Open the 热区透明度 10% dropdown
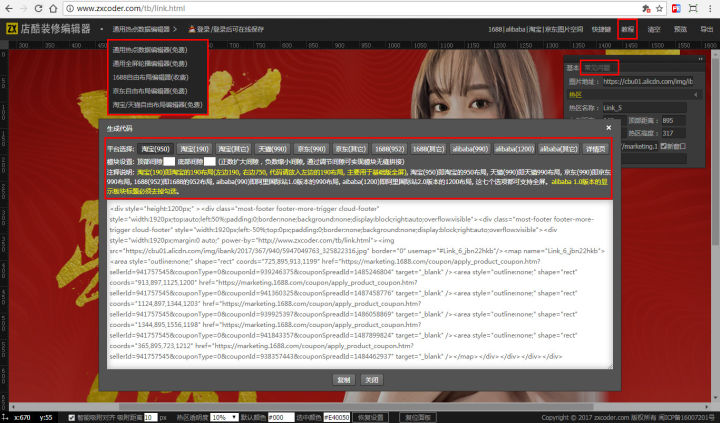 224,417
